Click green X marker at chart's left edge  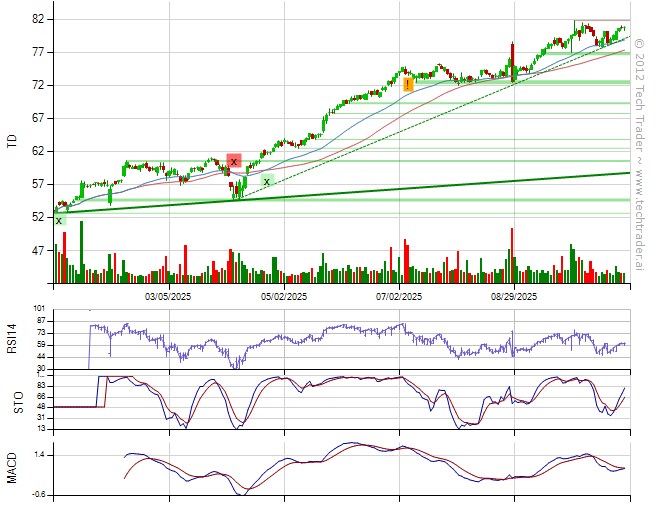click(x=59, y=220)
